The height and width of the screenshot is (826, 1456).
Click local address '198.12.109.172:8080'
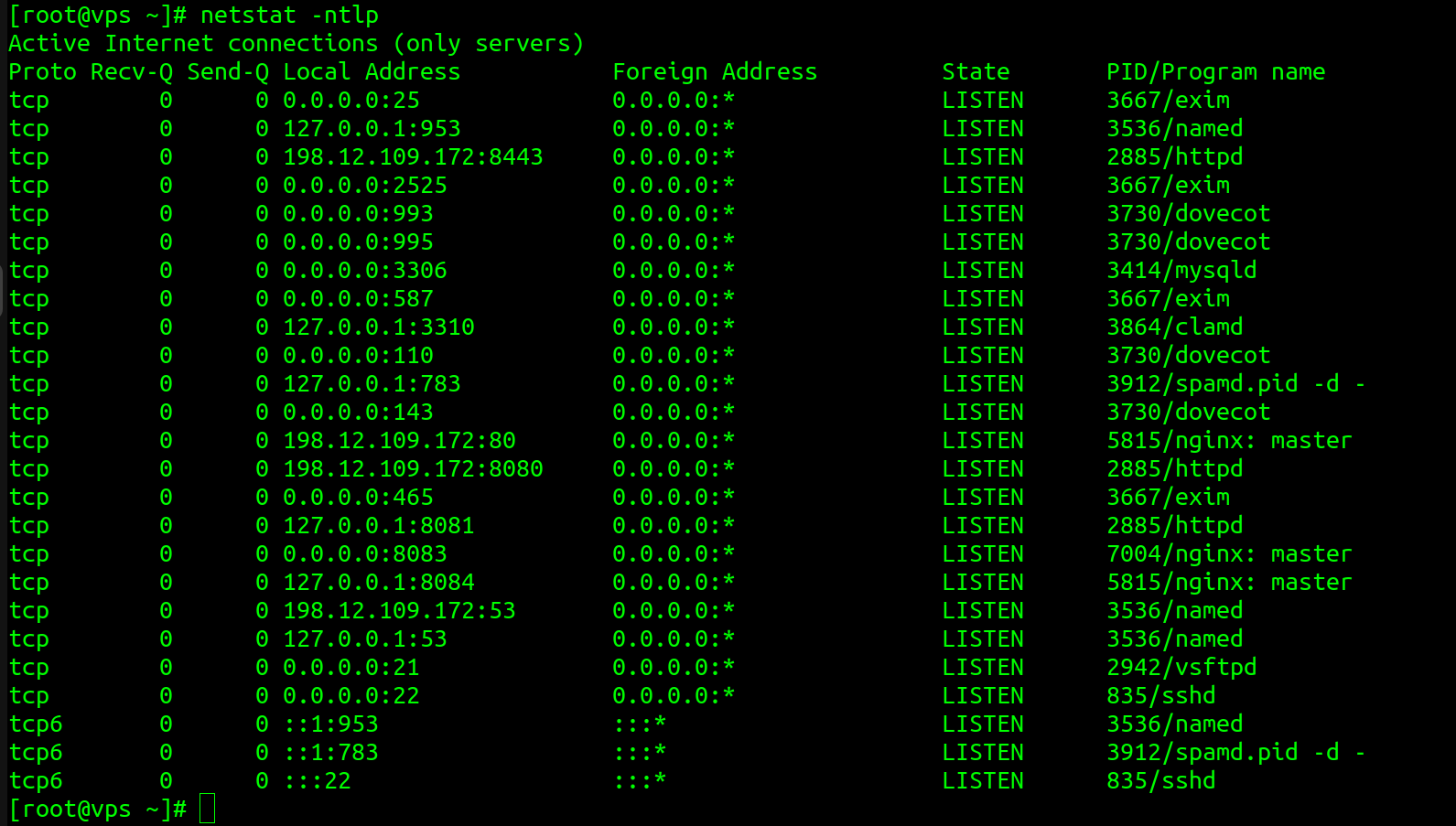(x=413, y=469)
